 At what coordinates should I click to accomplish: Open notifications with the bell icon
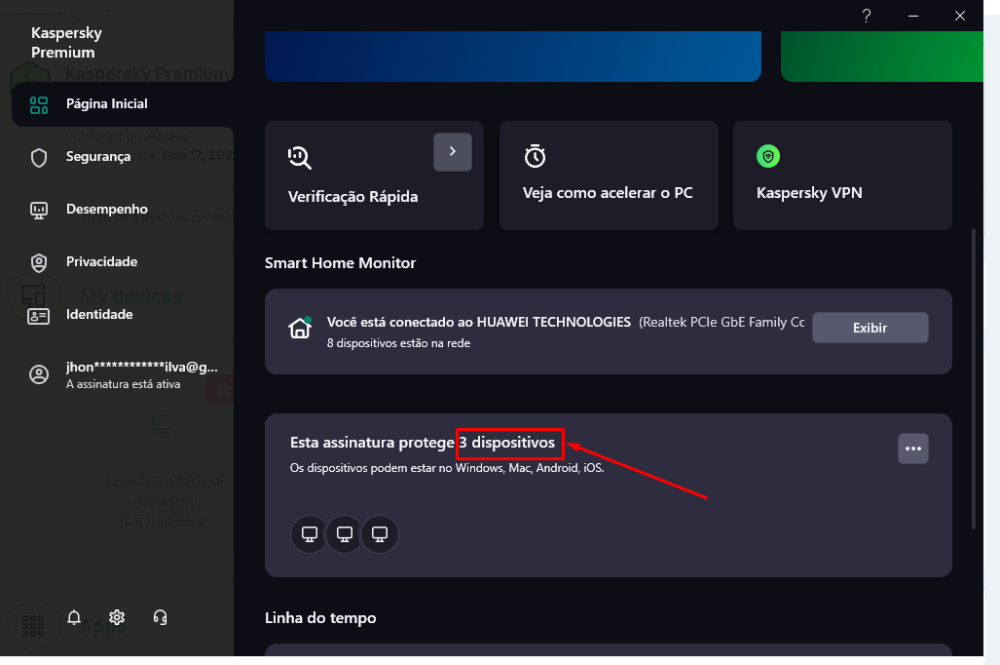[x=74, y=618]
